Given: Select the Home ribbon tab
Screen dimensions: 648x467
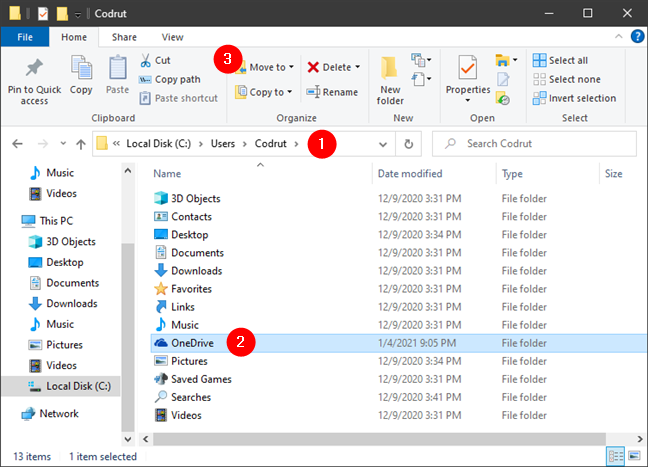Looking at the screenshot, I should (x=74, y=37).
